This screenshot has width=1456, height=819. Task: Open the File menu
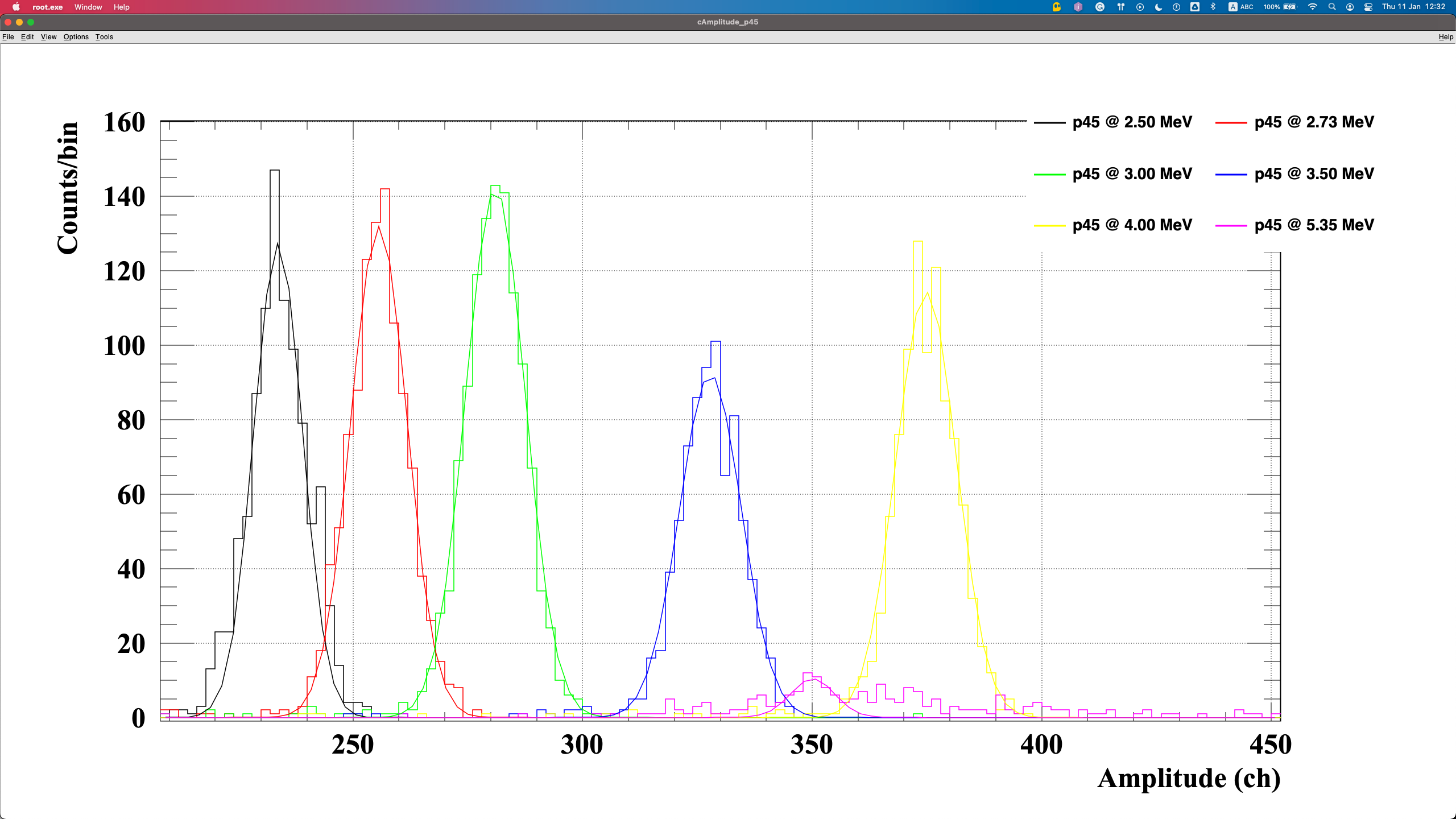(8, 37)
